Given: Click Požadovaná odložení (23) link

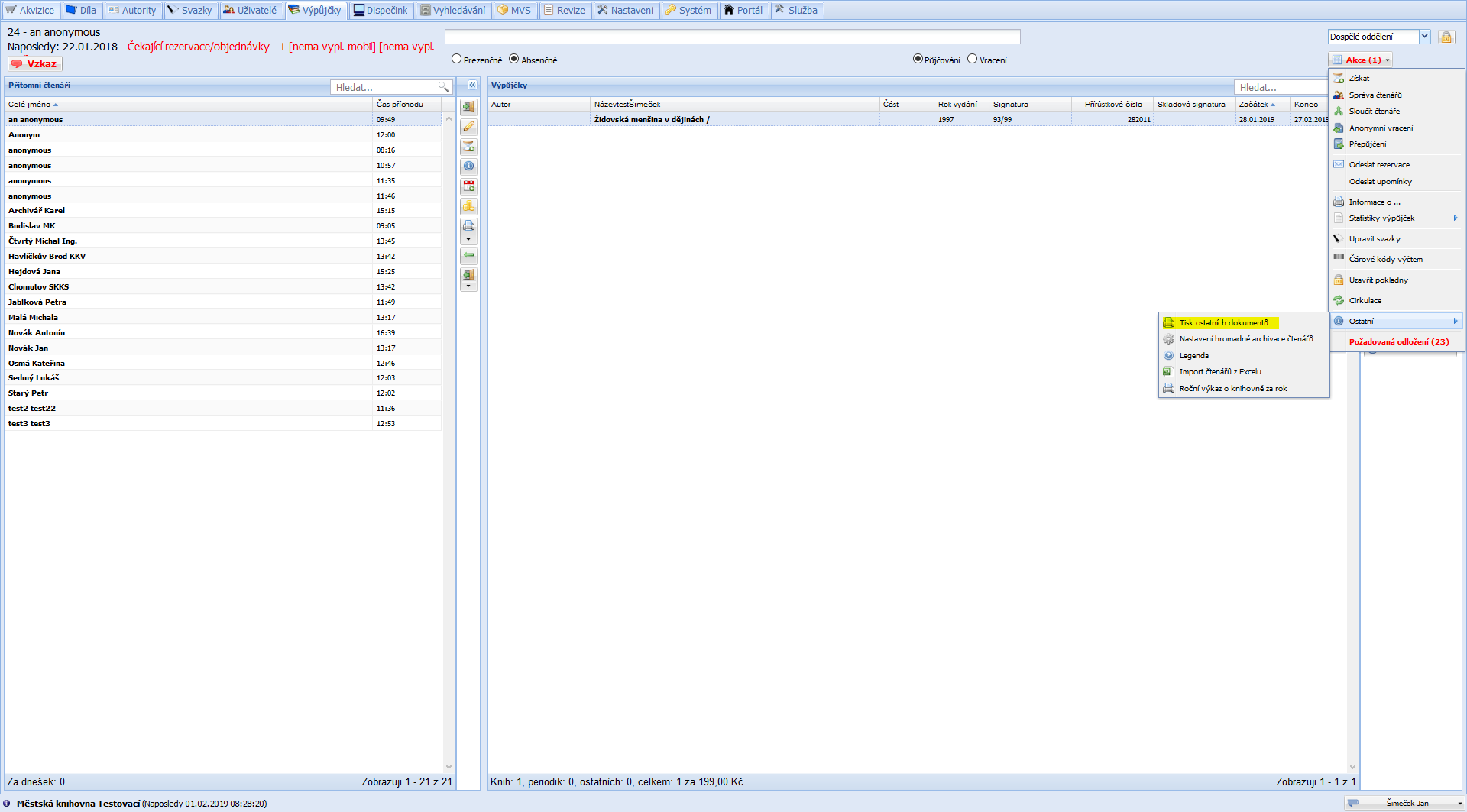Looking at the screenshot, I should click(1398, 341).
